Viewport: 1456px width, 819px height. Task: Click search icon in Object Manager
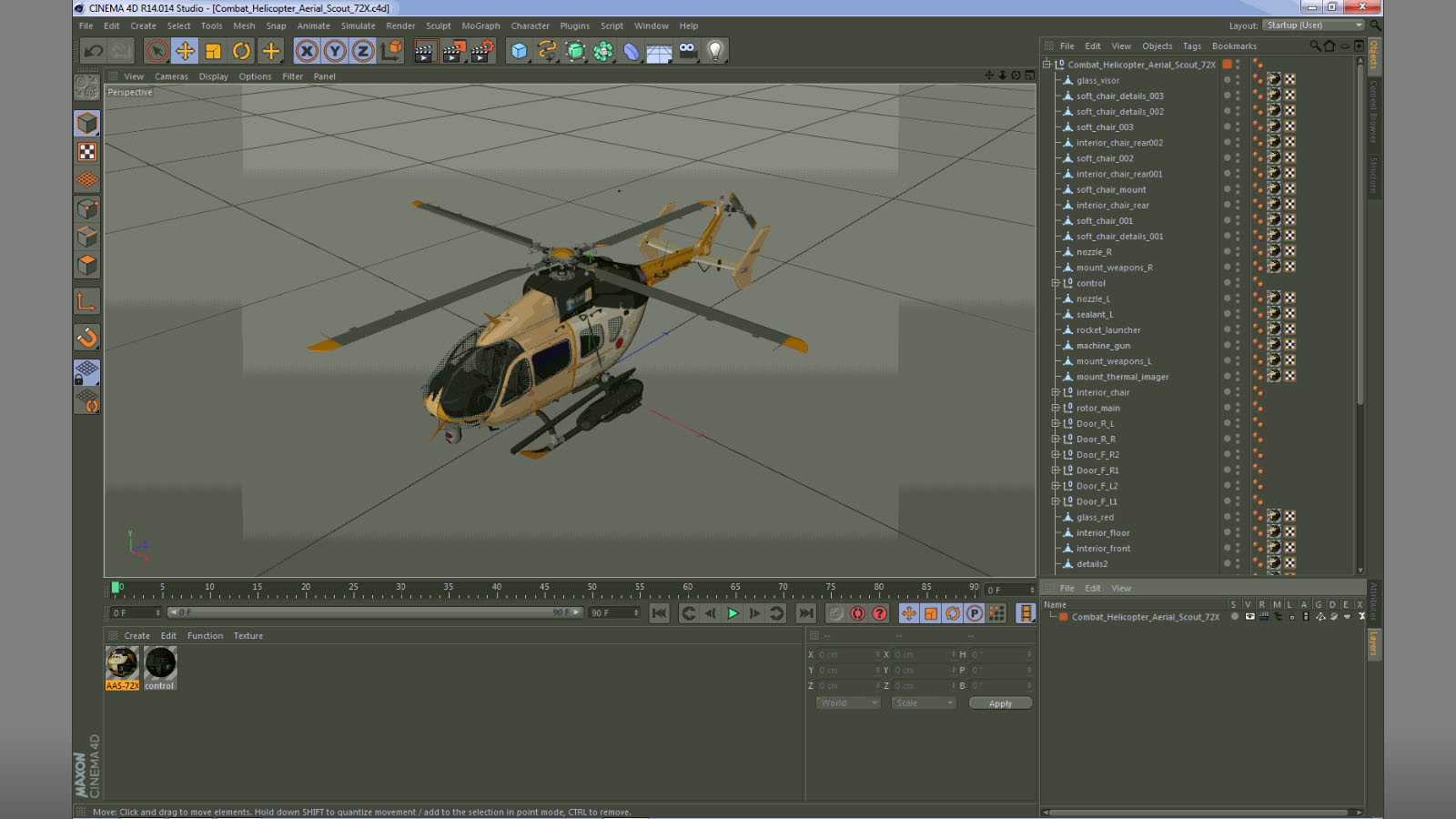1314,45
